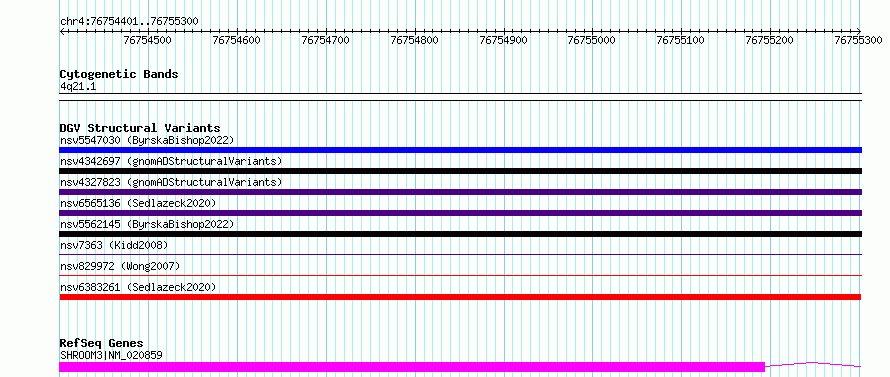Open nsv4327823 (gnomADStructuralVariants) label
890x377 pixels.
click(x=171, y=182)
